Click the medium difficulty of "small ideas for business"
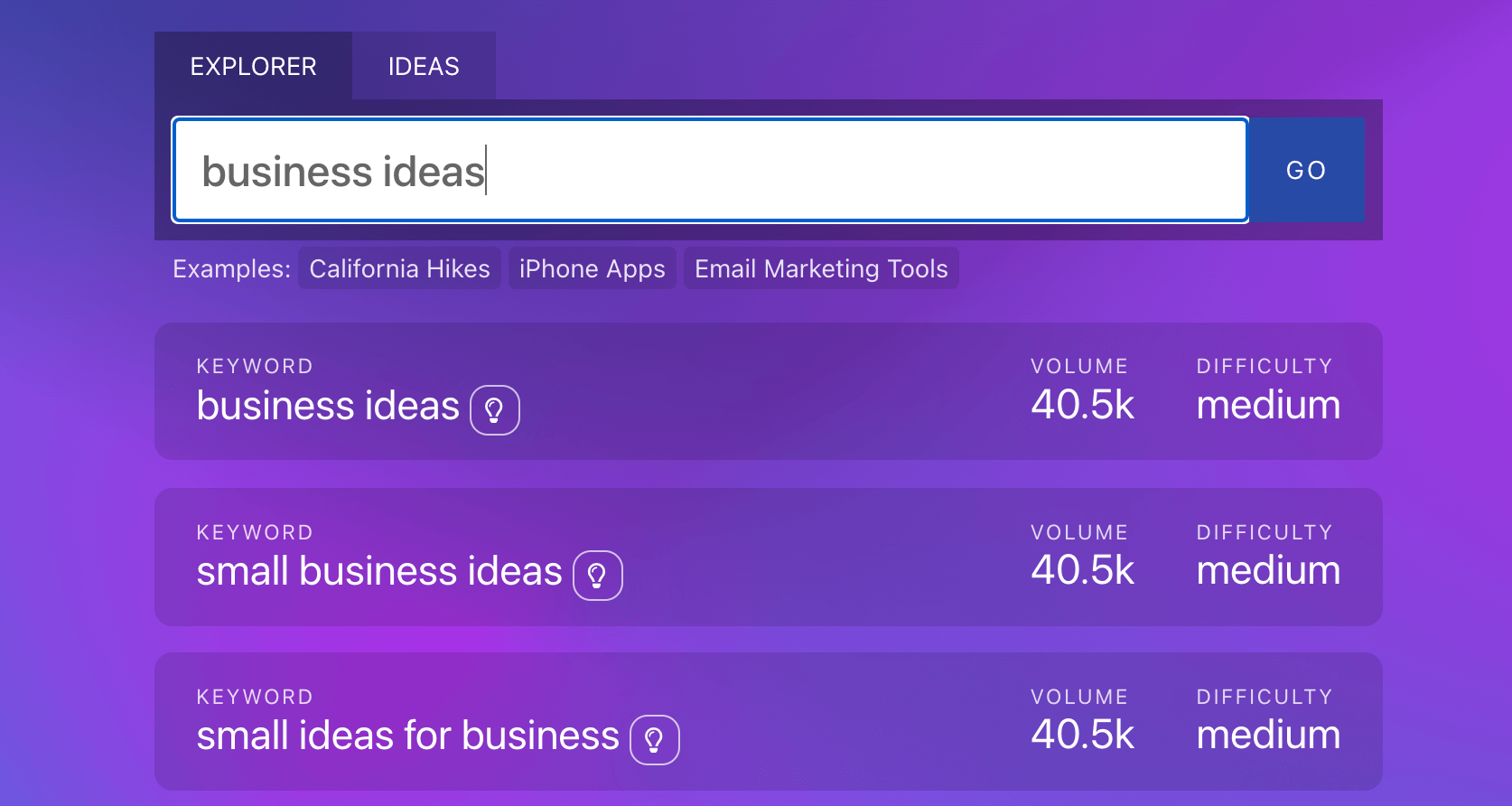Screen dimensions: 1512x806 (x=1267, y=735)
